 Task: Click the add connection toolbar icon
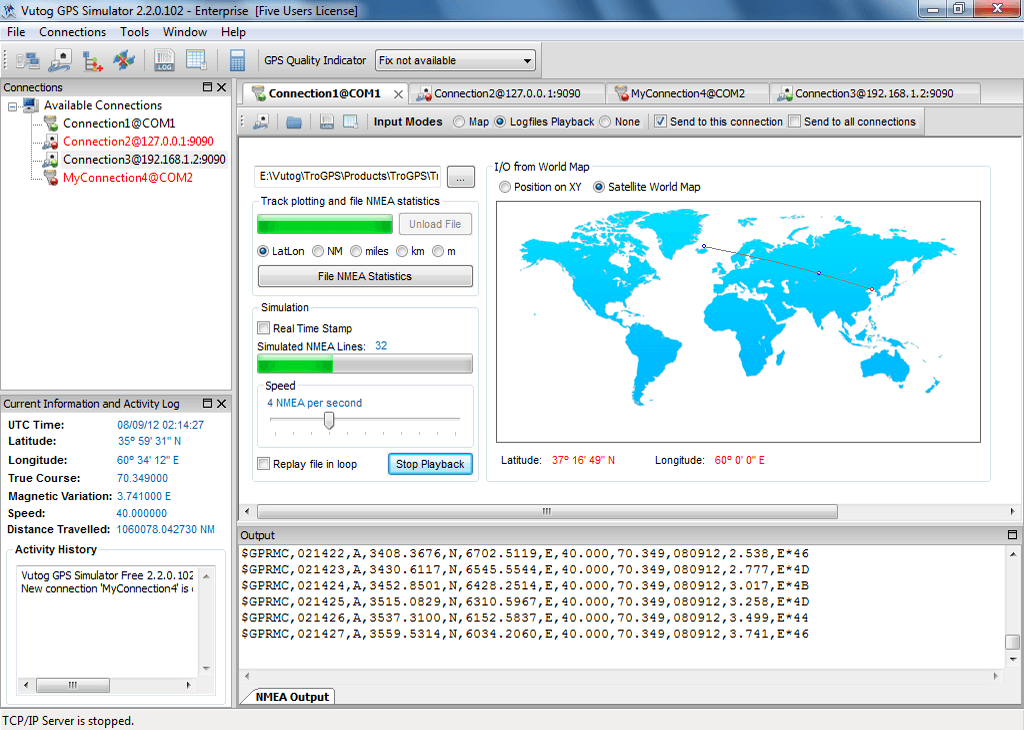[93, 60]
